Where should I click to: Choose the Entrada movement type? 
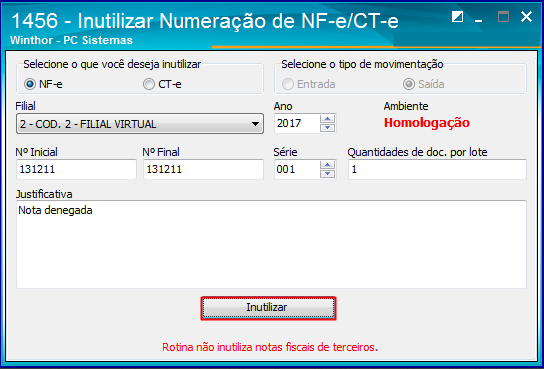[288, 84]
